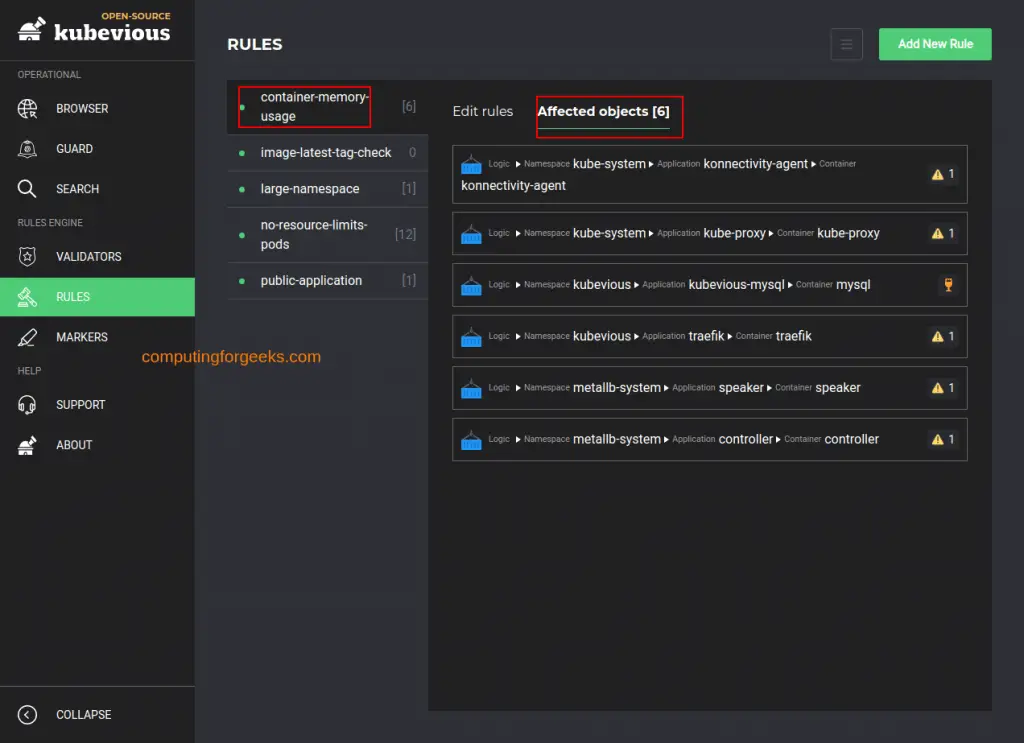Image resolution: width=1024 pixels, height=743 pixels.
Task: Click the Validators shield icon
Action: point(27,257)
